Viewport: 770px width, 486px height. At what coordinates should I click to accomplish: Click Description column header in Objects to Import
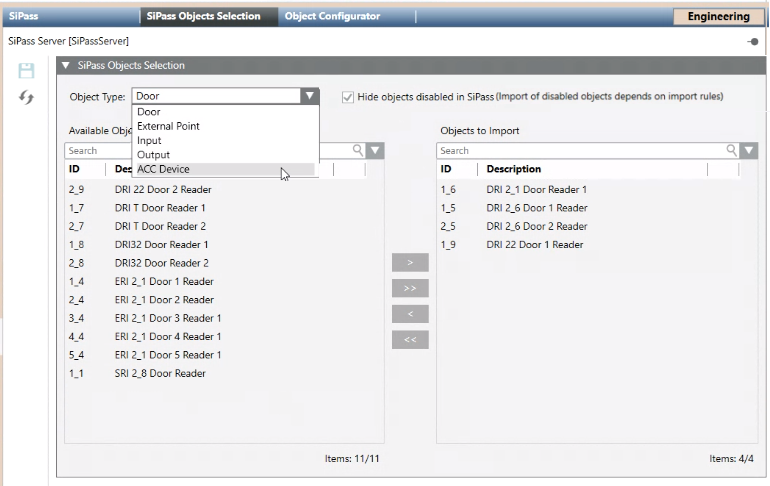[x=513, y=169]
